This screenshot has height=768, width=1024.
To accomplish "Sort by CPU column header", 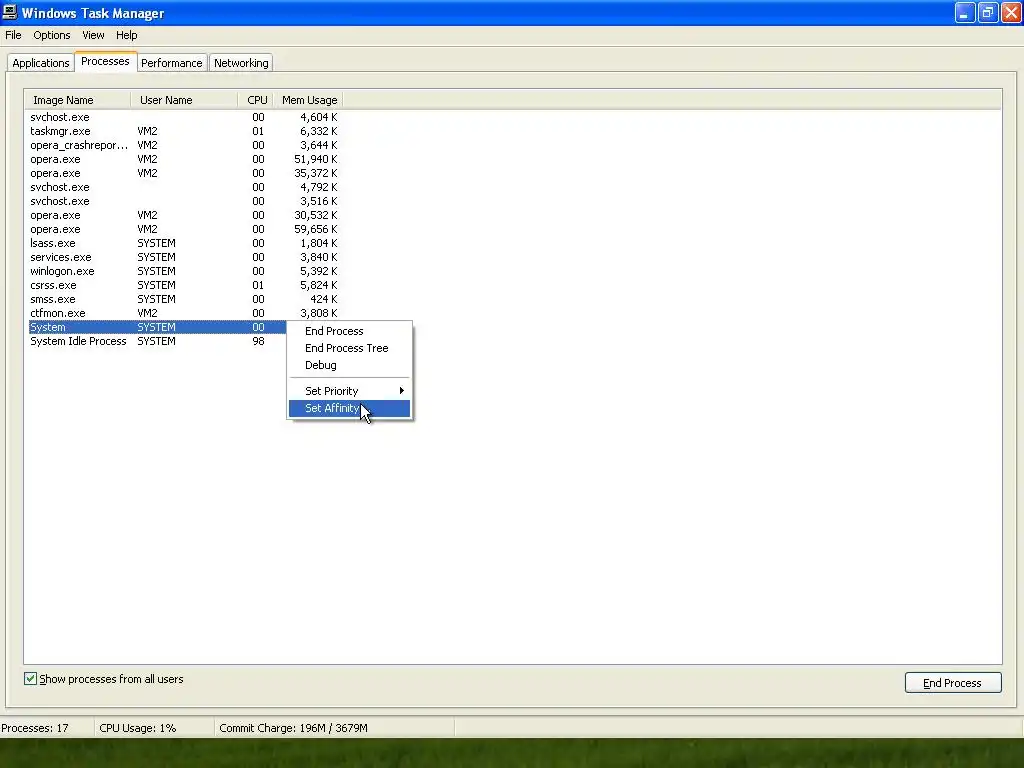I will coord(255,100).
